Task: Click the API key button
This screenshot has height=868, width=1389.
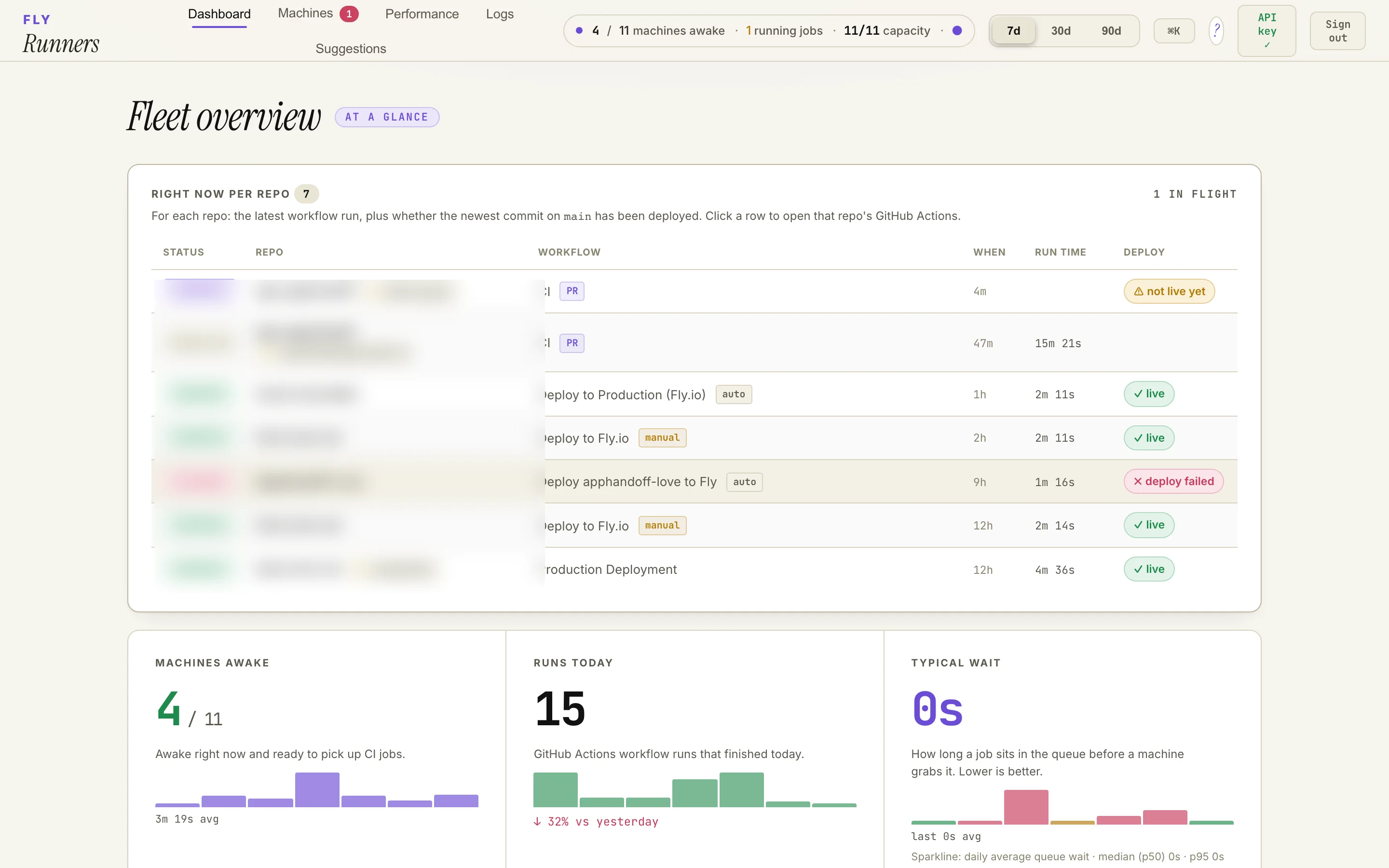Action: tap(1266, 31)
